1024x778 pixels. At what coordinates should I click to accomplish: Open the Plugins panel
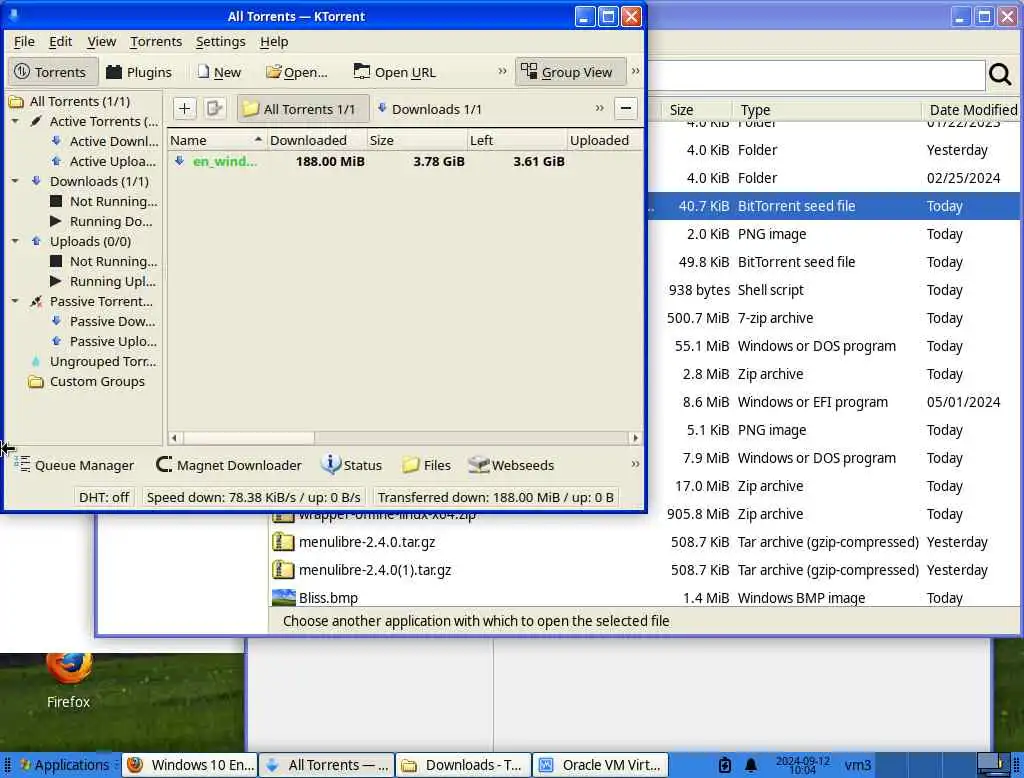[138, 72]
